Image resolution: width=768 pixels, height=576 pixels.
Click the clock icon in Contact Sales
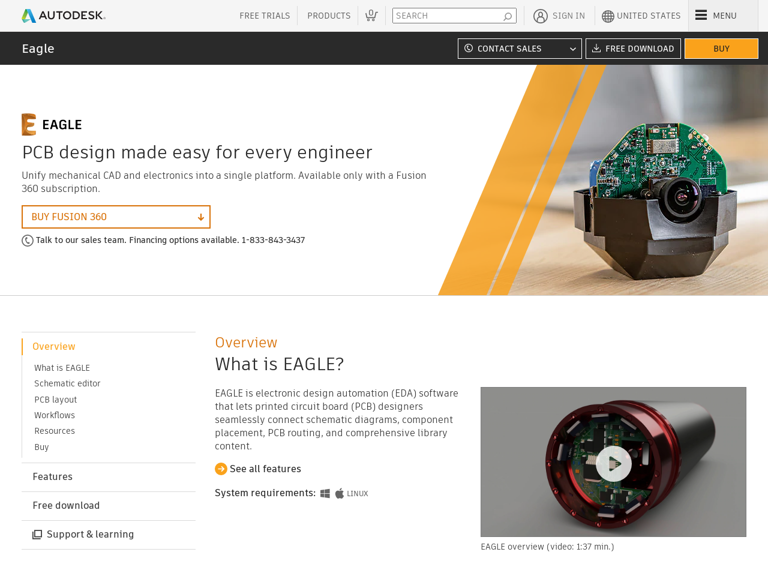[468, 48]
